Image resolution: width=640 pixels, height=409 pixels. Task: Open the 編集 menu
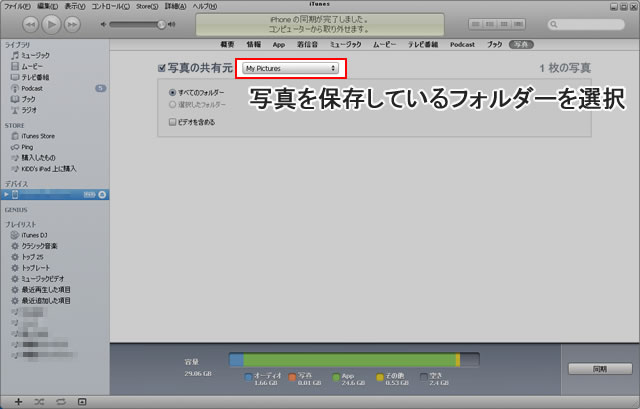[x=48, y=7]
